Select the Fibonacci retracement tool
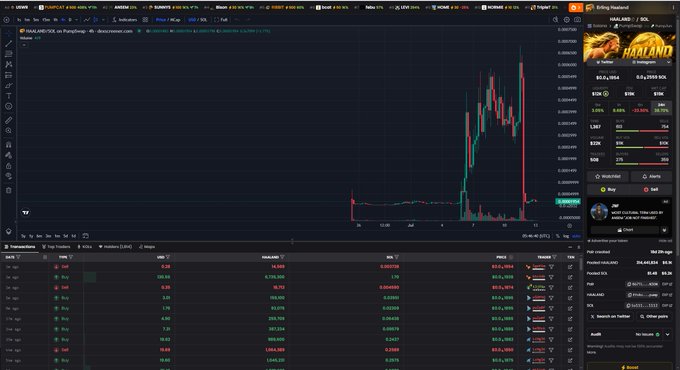Screen dimensions: 680x370 [8, 54]
